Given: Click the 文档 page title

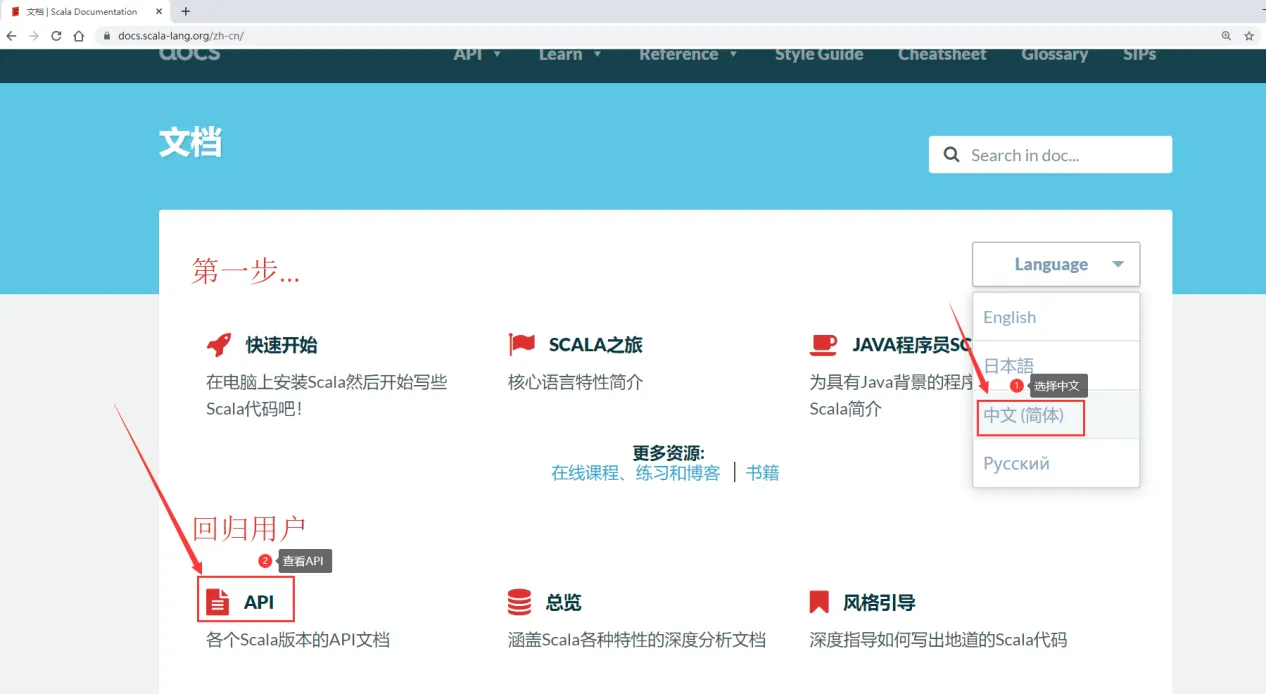Looking at the screenshot, I should point(190,143).
